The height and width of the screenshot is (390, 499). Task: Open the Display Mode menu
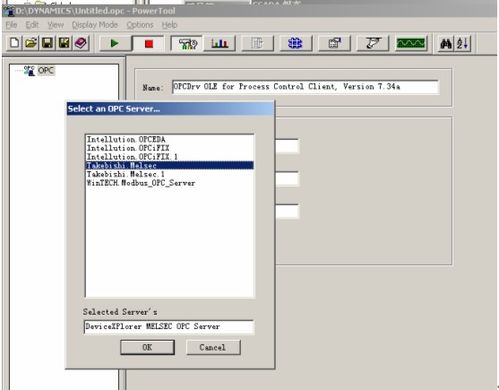click(x=95, y=25)
